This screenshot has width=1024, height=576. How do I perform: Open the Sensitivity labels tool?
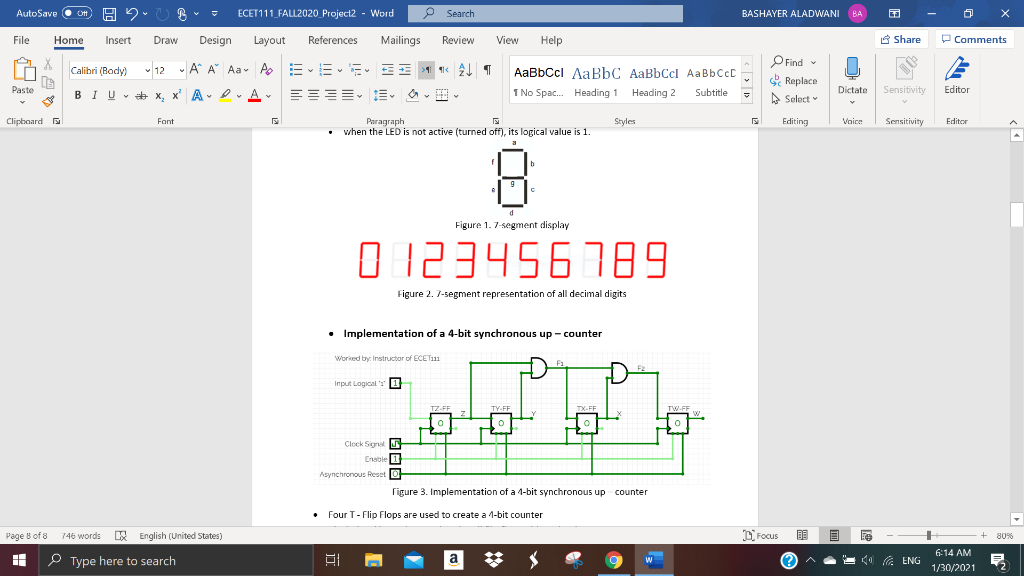(904, 80)
